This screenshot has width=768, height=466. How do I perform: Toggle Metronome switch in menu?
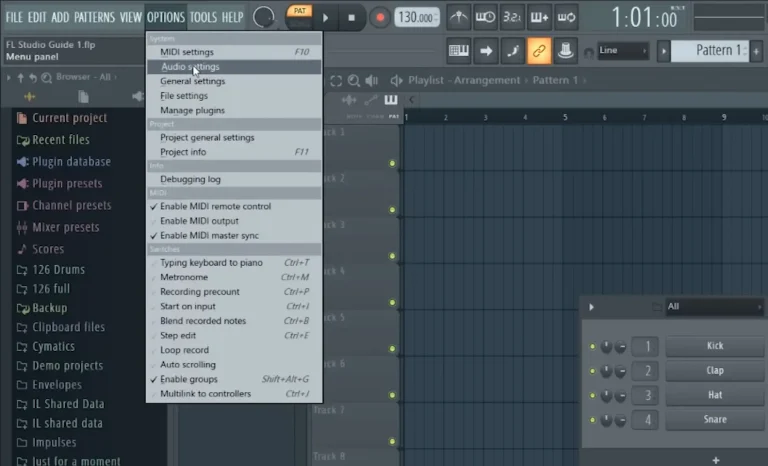pyautogui.click(x=234, y=277)
